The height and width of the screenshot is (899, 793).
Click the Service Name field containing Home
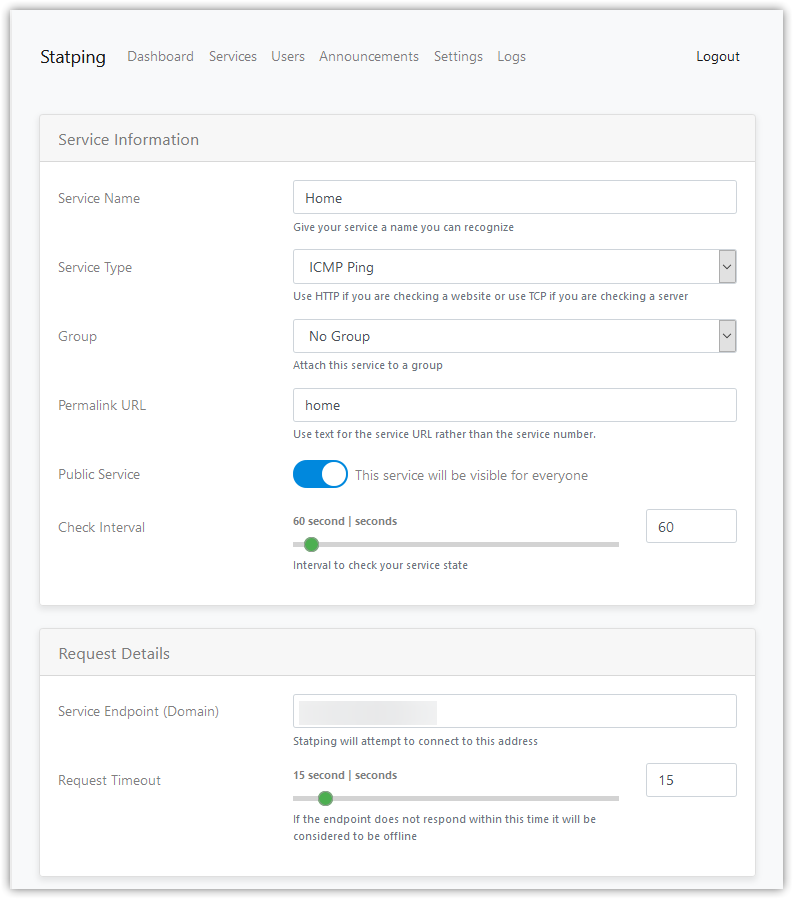pos(514,197)
